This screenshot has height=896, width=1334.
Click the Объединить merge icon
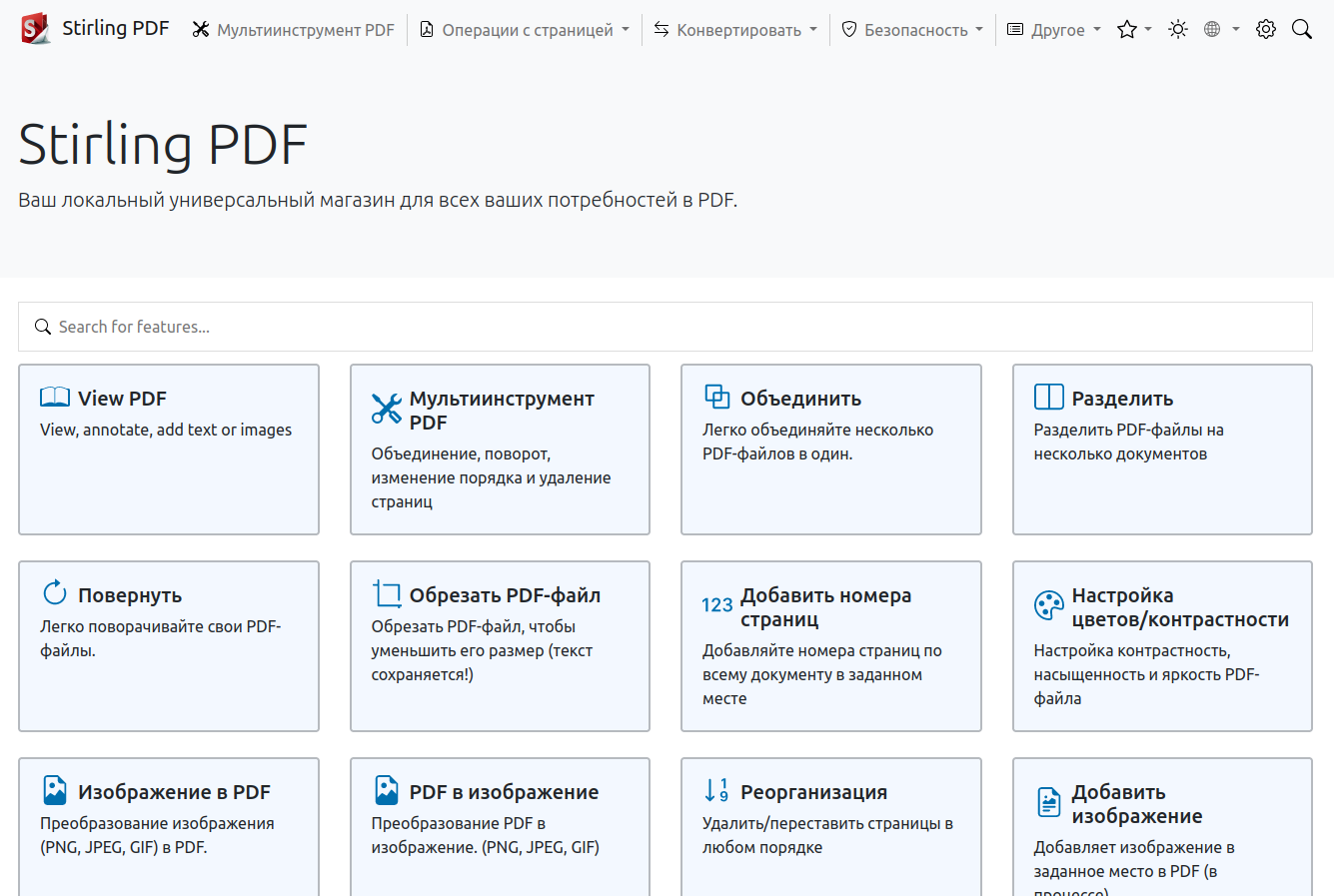point(717,397)
